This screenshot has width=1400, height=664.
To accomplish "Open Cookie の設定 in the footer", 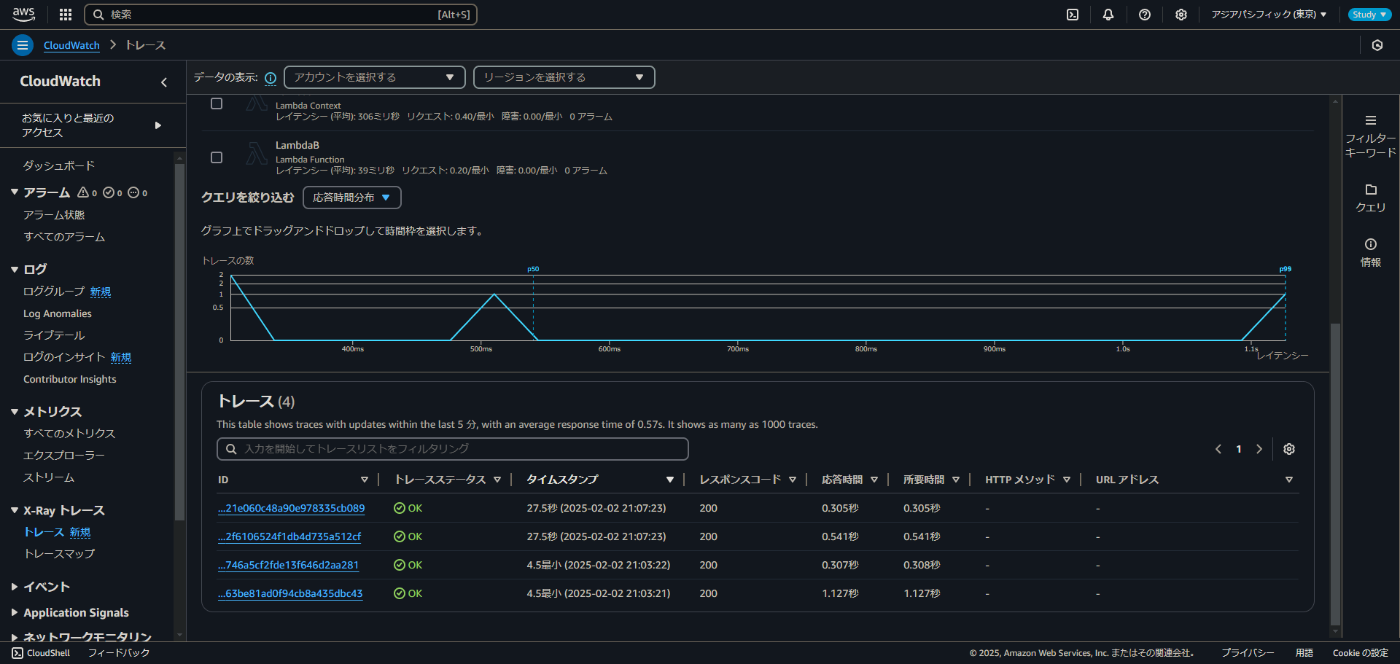I will point(1360,653).
